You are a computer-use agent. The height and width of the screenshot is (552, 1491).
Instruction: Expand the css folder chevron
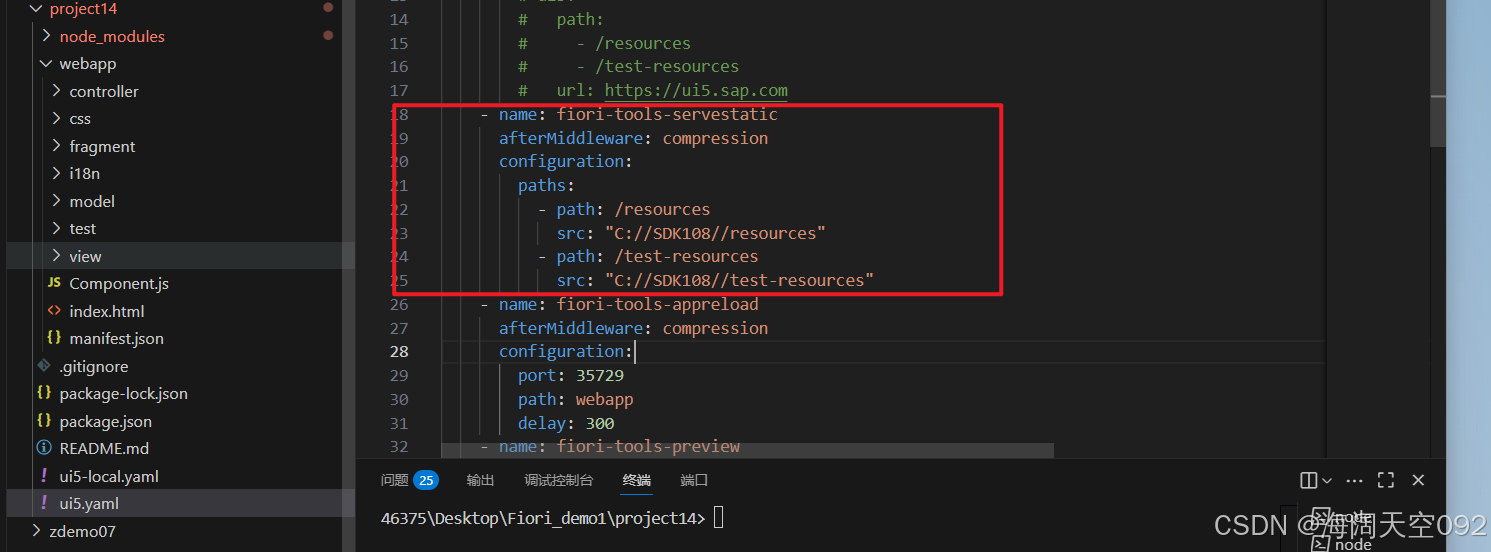(x=57, y=118)
